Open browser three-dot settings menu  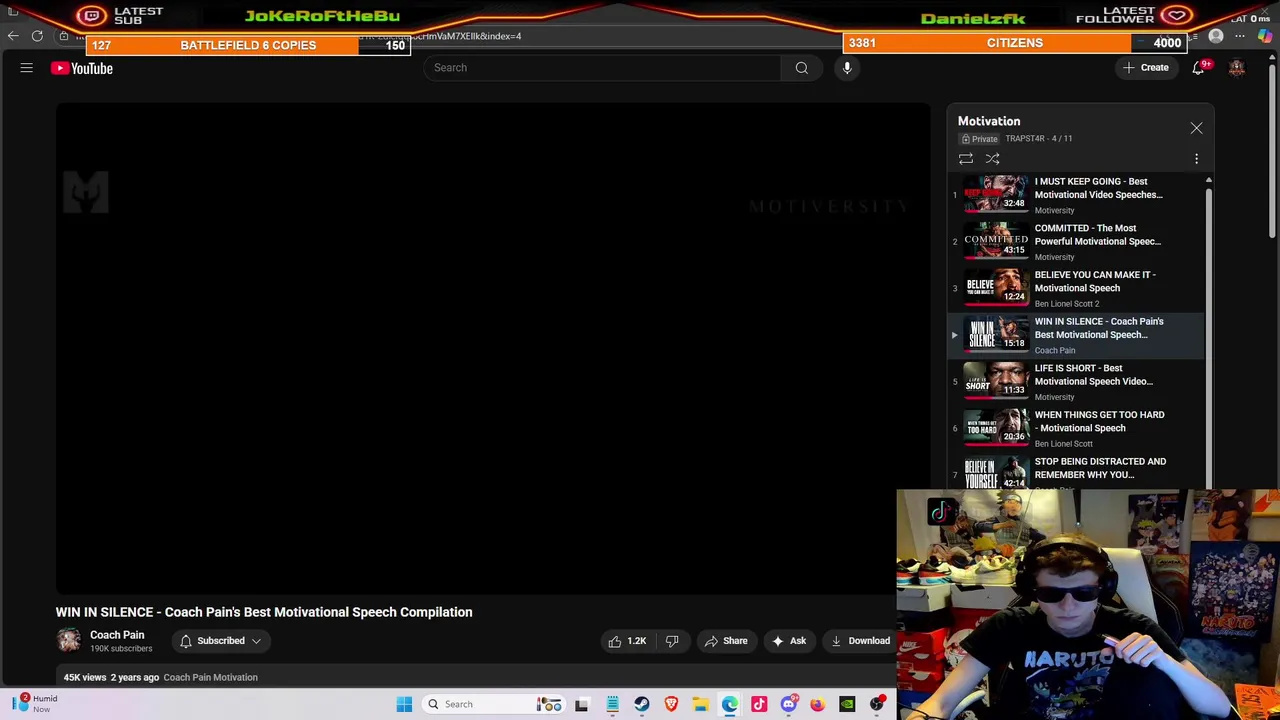[x=1240, y=36]
